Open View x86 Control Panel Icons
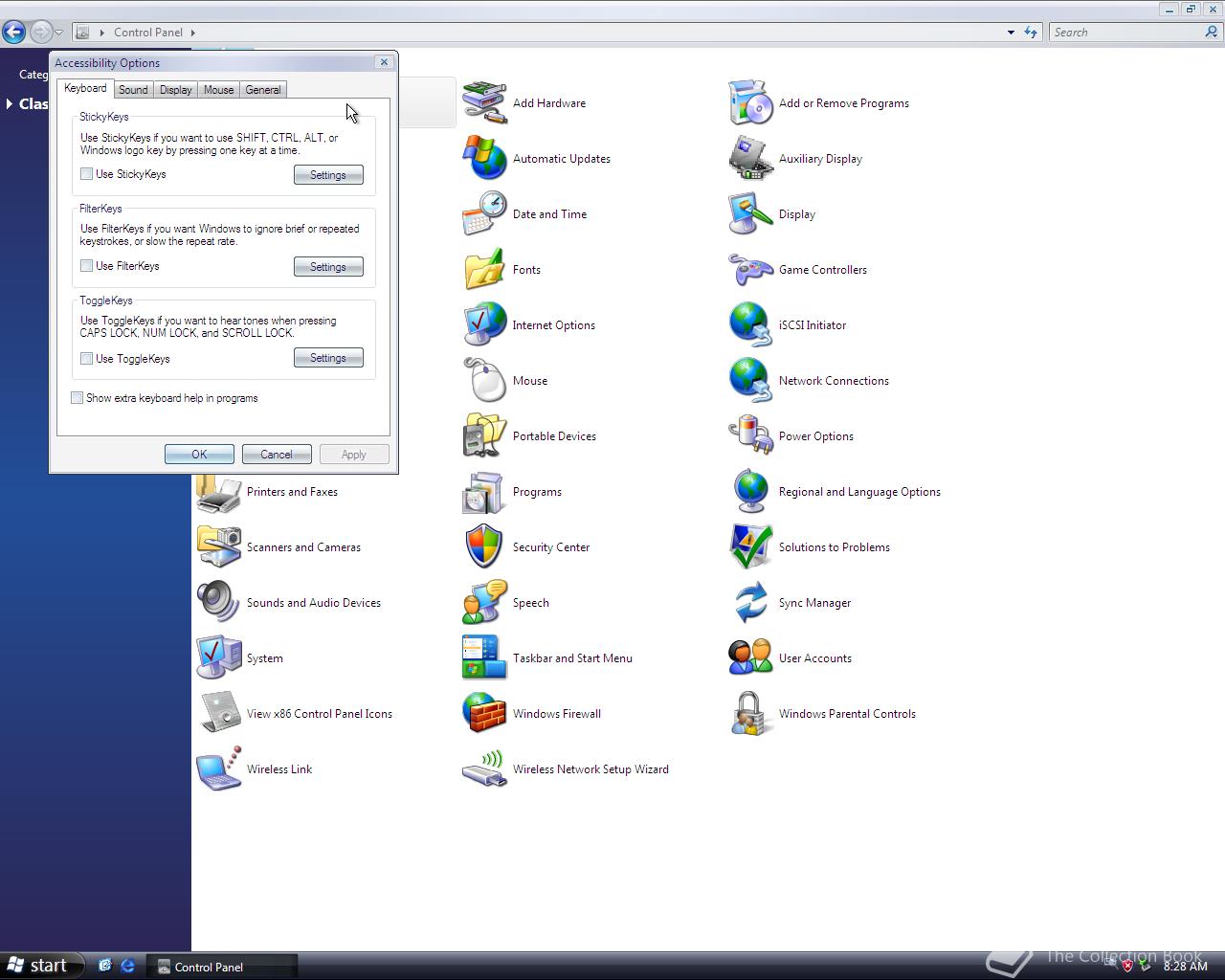This screenshot has height=980, width=1225. click(218, 714)
